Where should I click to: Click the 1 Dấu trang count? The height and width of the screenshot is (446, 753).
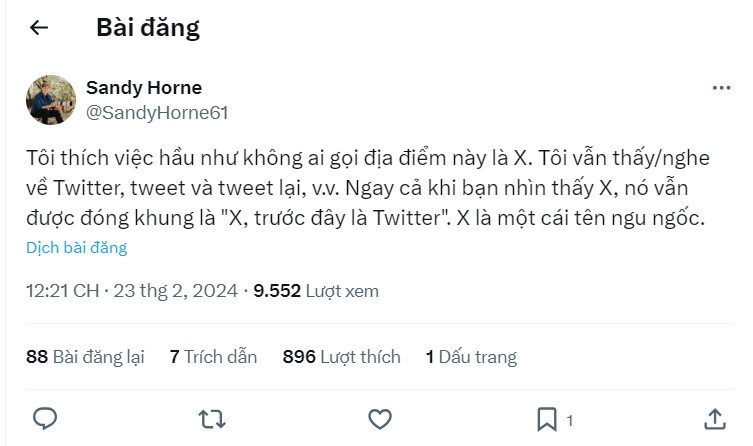(471, 357)
